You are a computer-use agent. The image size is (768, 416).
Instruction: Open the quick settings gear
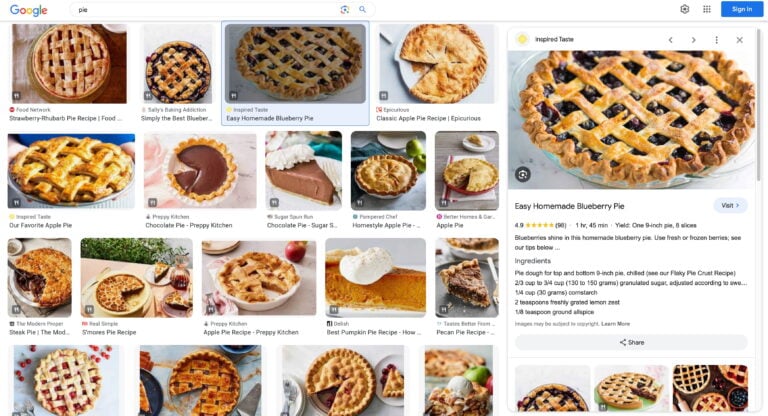[685, 9]
